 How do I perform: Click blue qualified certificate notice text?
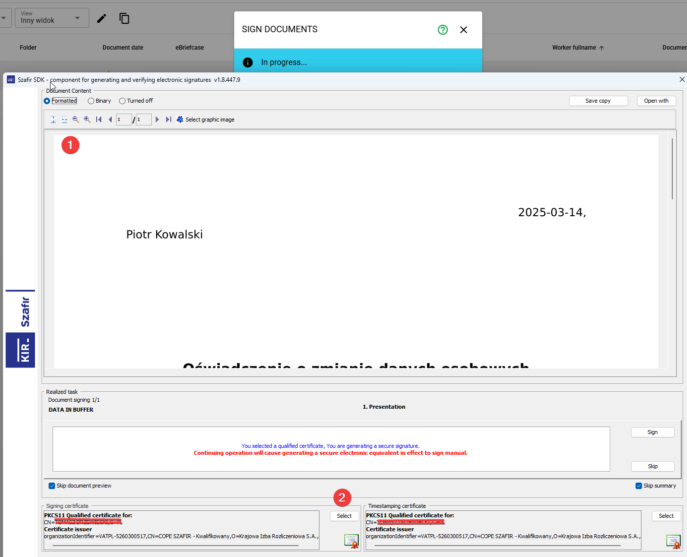point(330,446)
